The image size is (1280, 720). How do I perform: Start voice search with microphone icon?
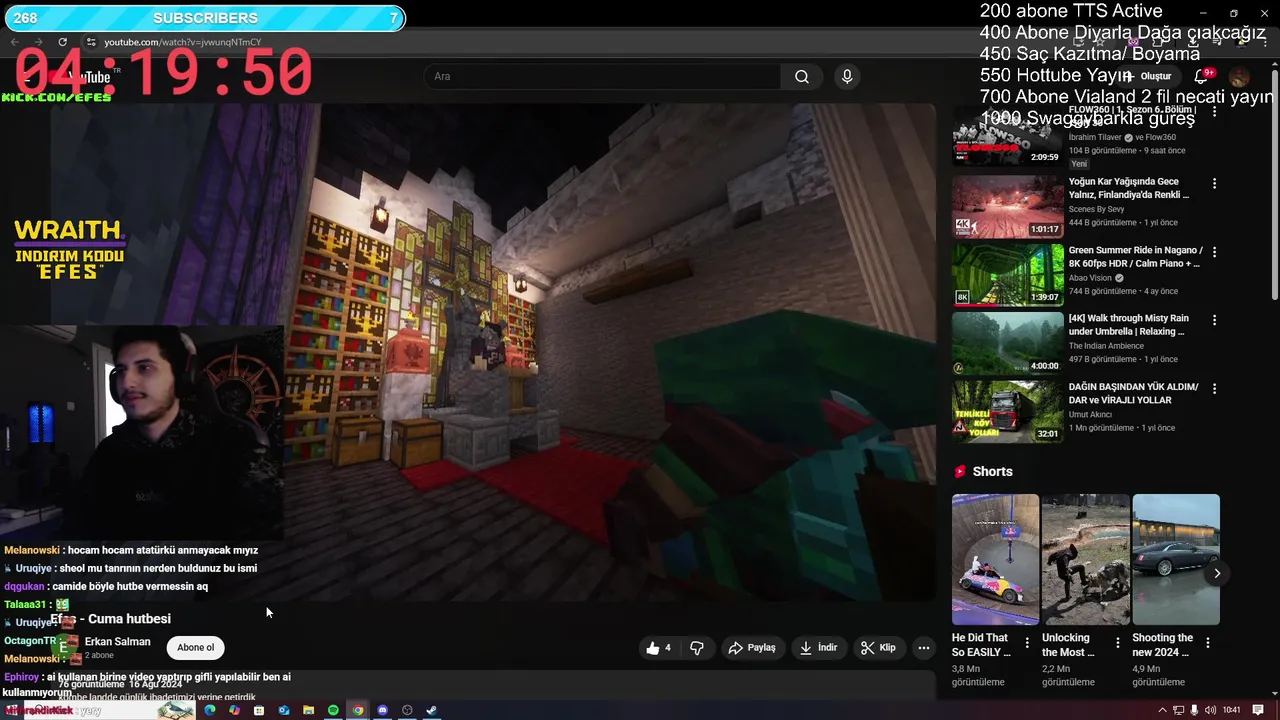(x=847, y=76)
